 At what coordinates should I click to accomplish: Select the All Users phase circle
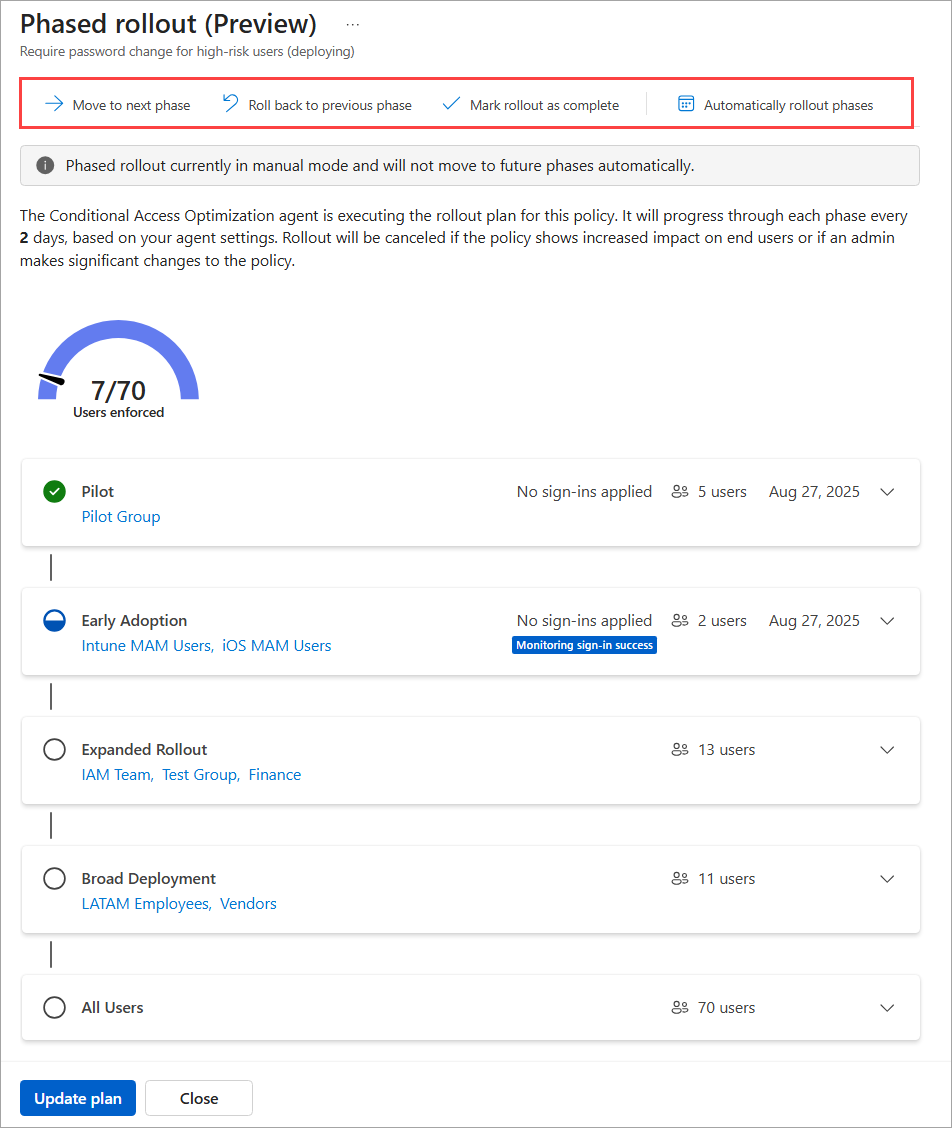55,1007
